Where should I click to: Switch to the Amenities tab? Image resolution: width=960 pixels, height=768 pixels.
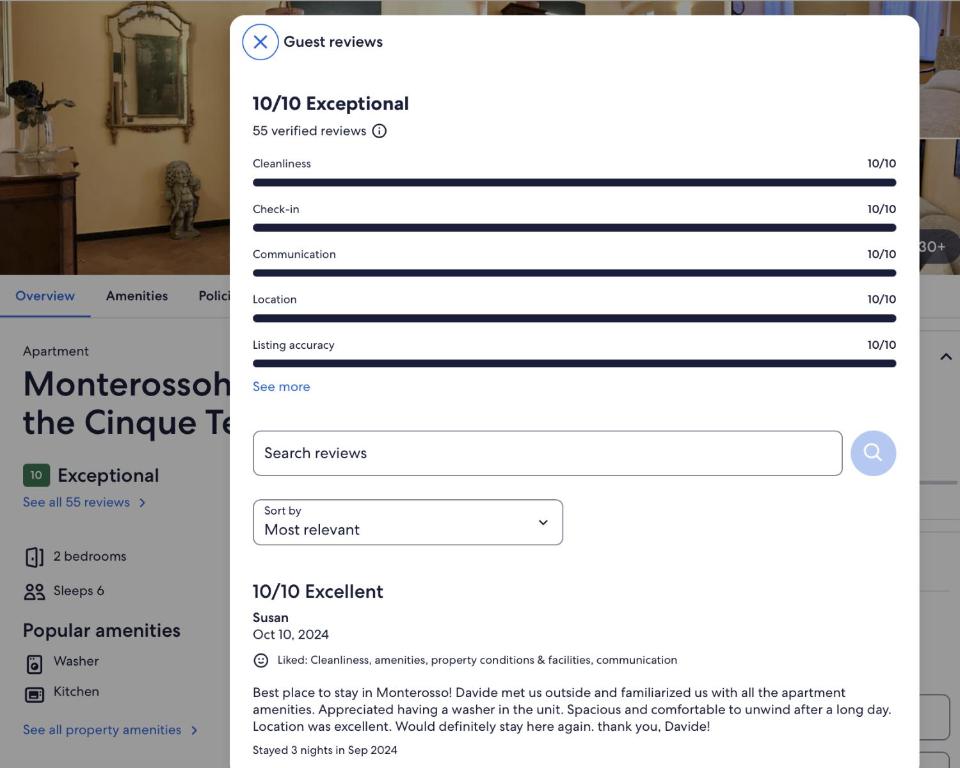point(137,296)
